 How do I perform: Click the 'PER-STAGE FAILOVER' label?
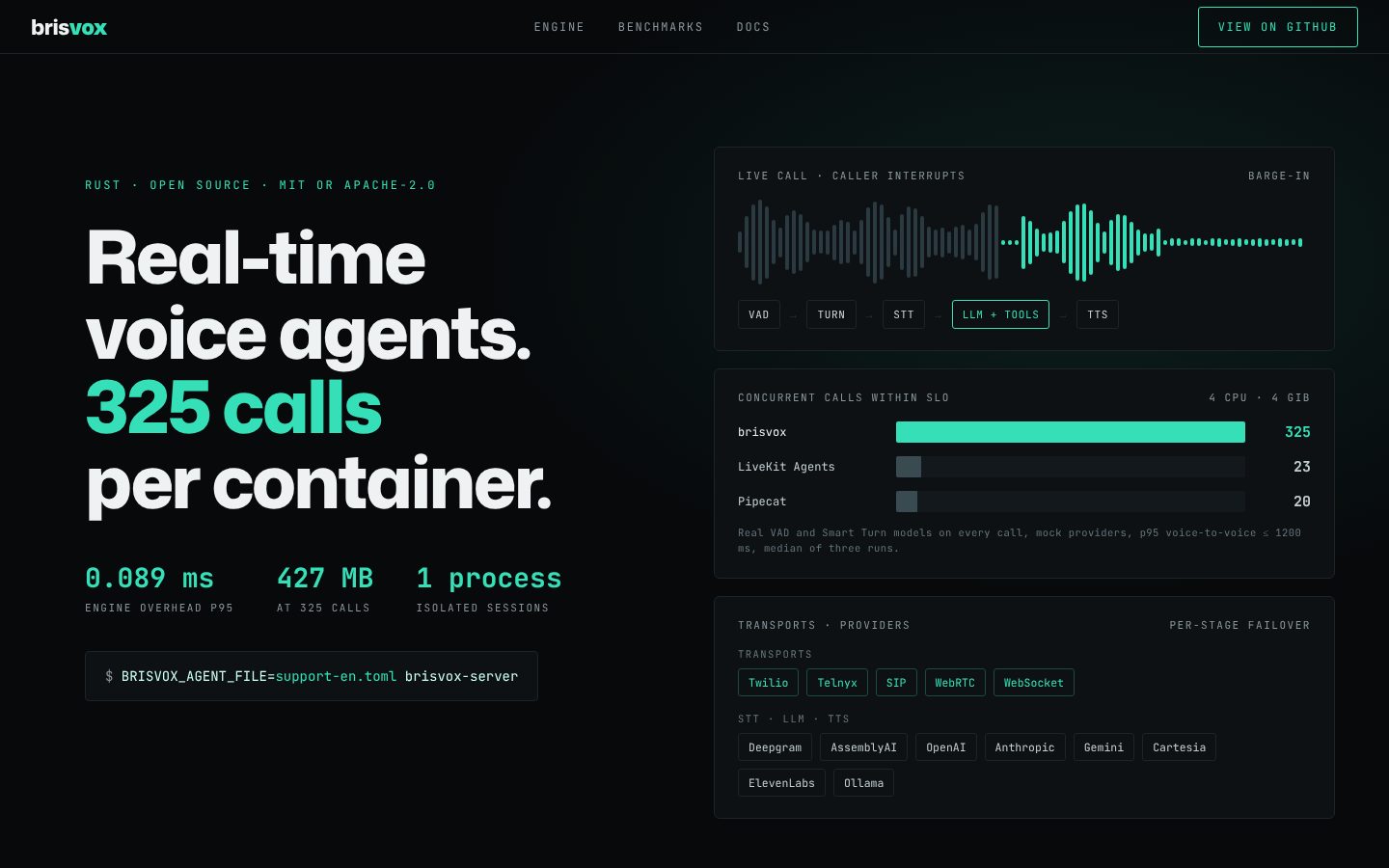(x=1239, y=625)
